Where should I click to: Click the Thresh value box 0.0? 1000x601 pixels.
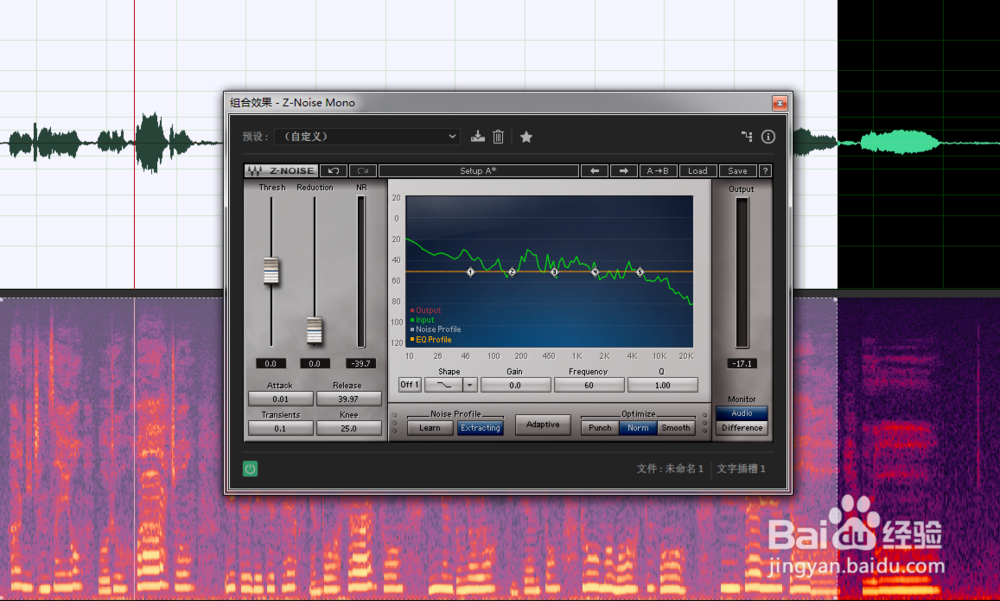coord(270,364)
